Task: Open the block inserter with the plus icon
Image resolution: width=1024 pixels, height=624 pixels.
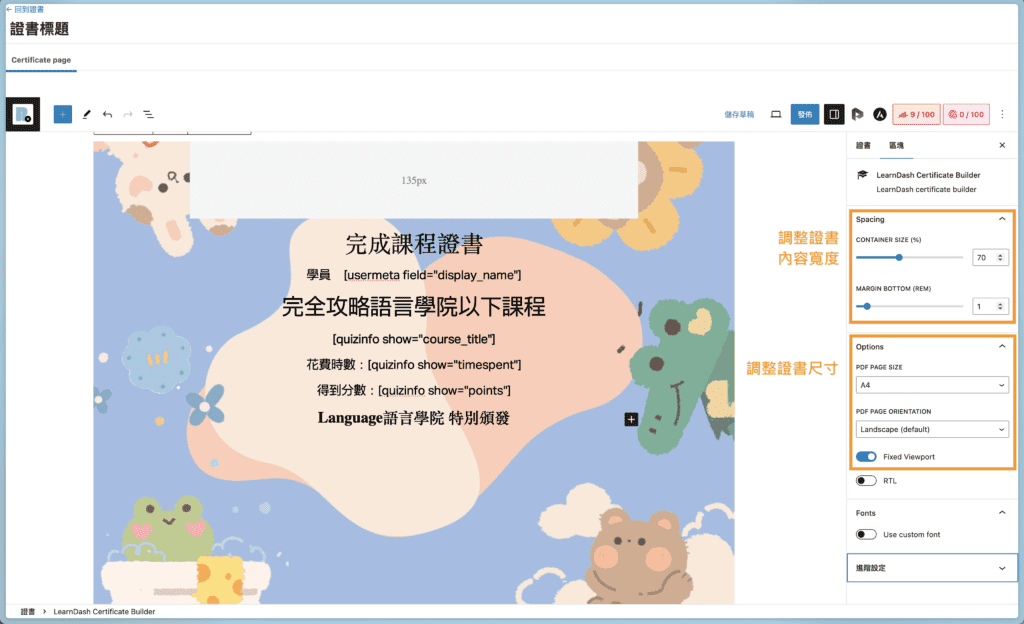Action: (62, 114)
